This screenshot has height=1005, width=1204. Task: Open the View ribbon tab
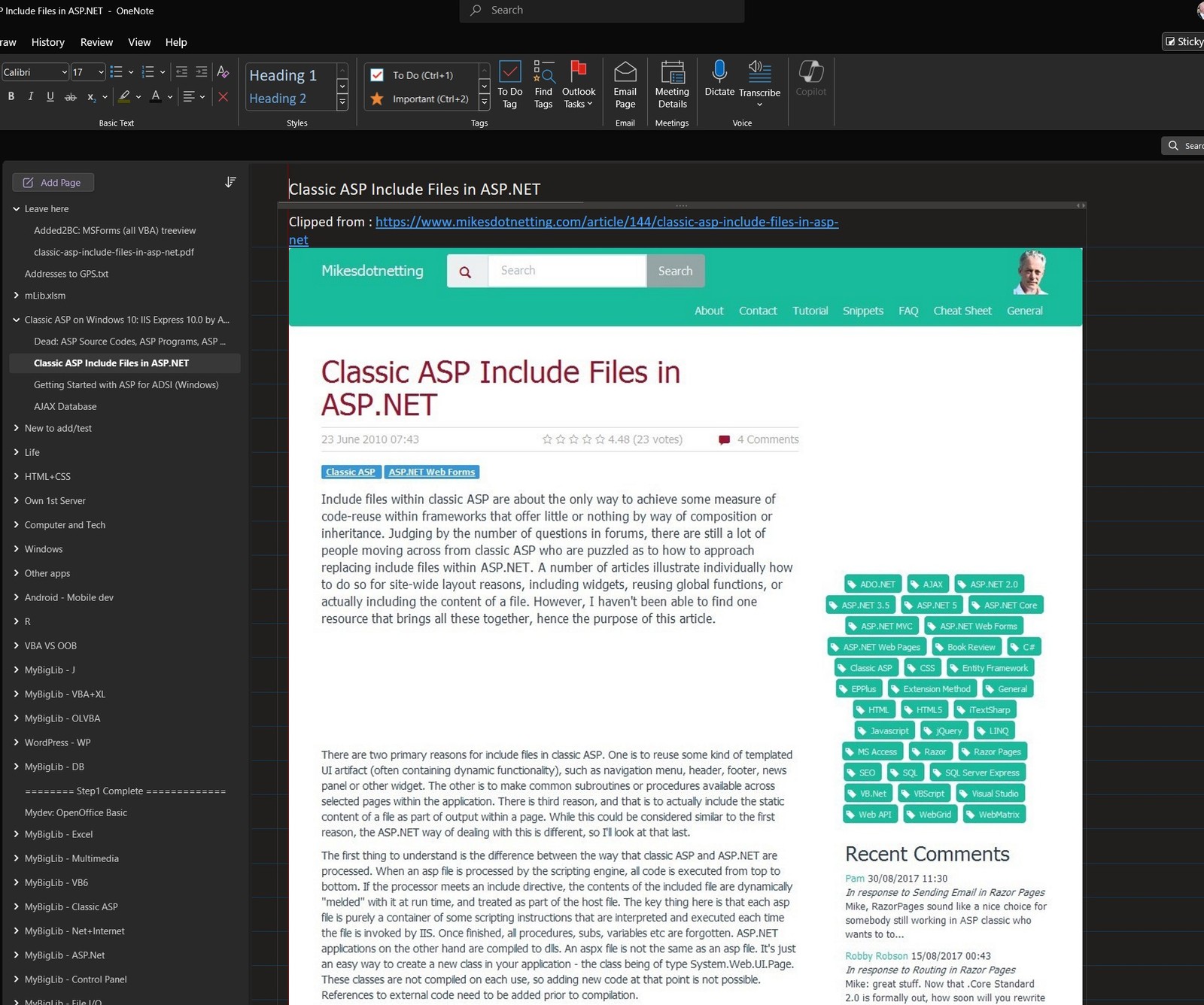139,42
